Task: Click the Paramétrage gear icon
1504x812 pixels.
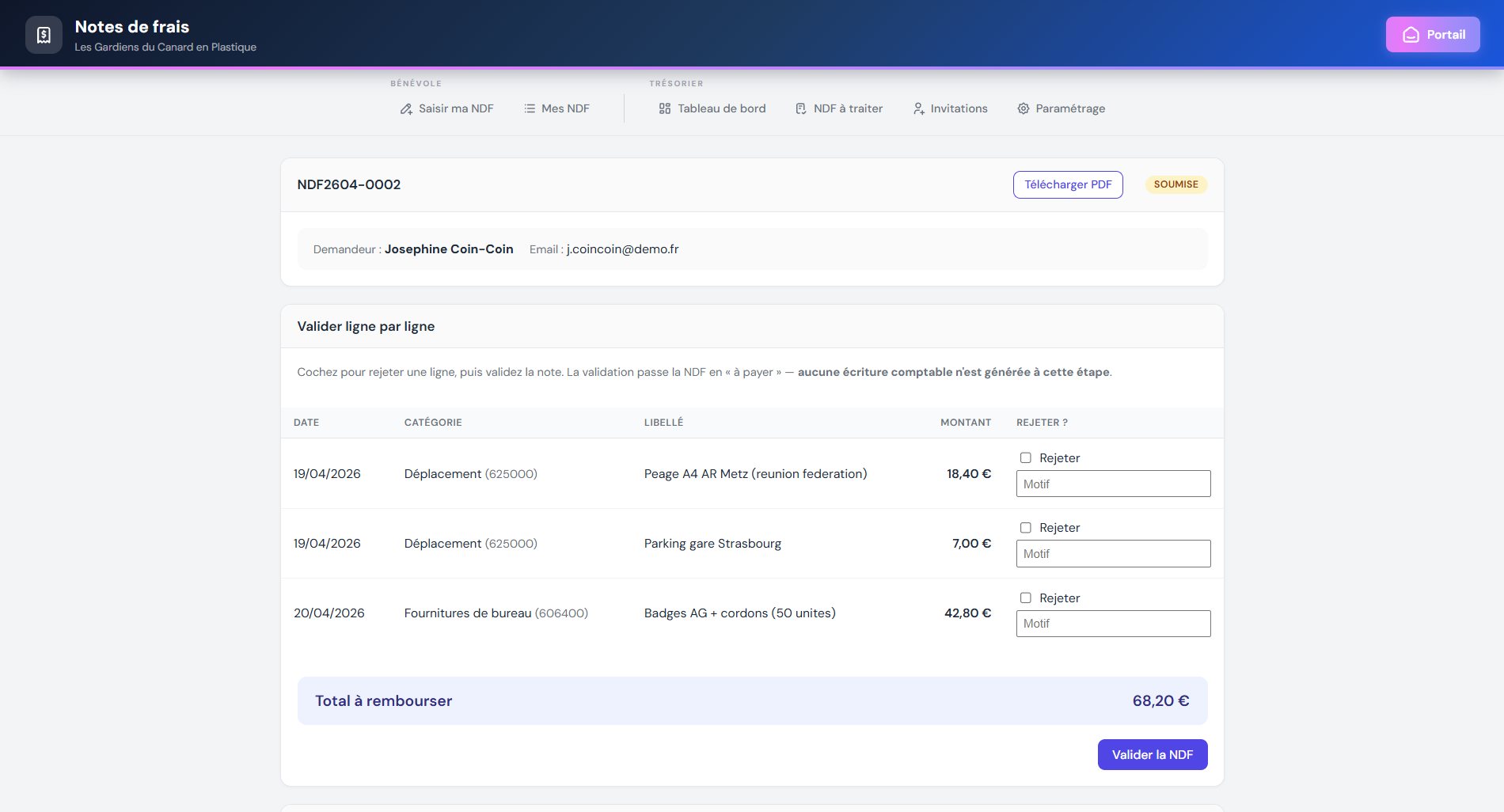Action: 1024,108
